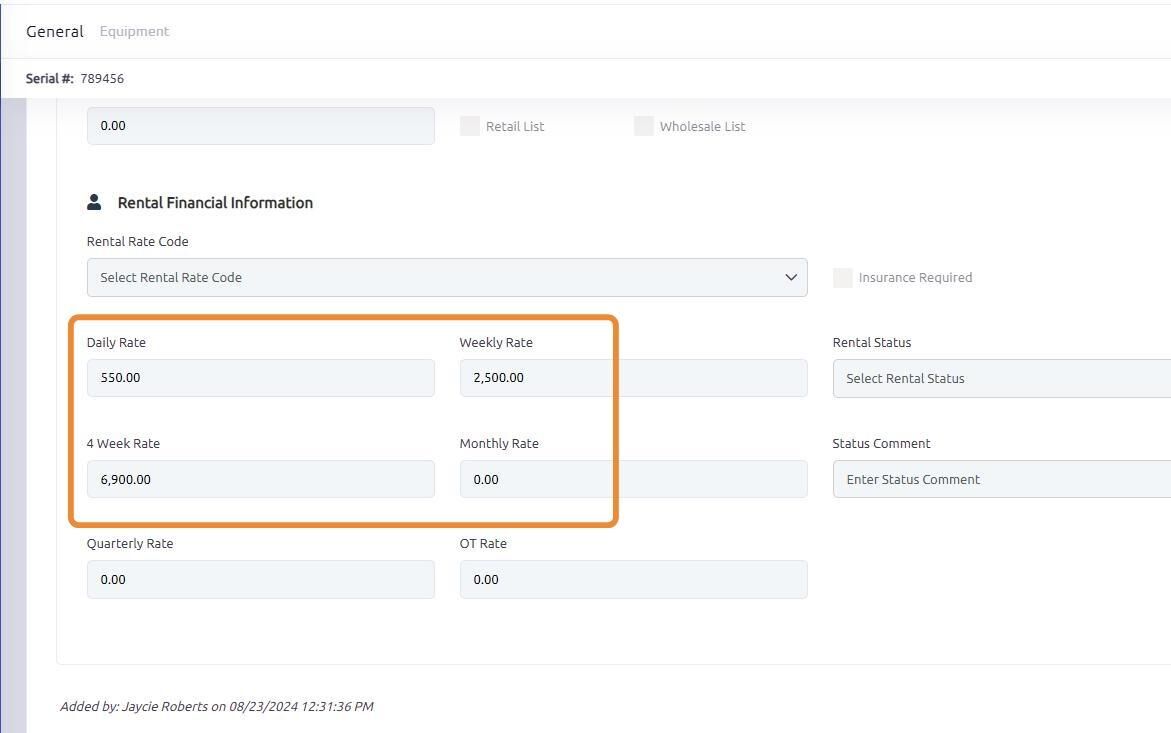This screenshot has width=1171, height=733.
Task: Enable the Wholesale List checkbox
Action: 644,126
